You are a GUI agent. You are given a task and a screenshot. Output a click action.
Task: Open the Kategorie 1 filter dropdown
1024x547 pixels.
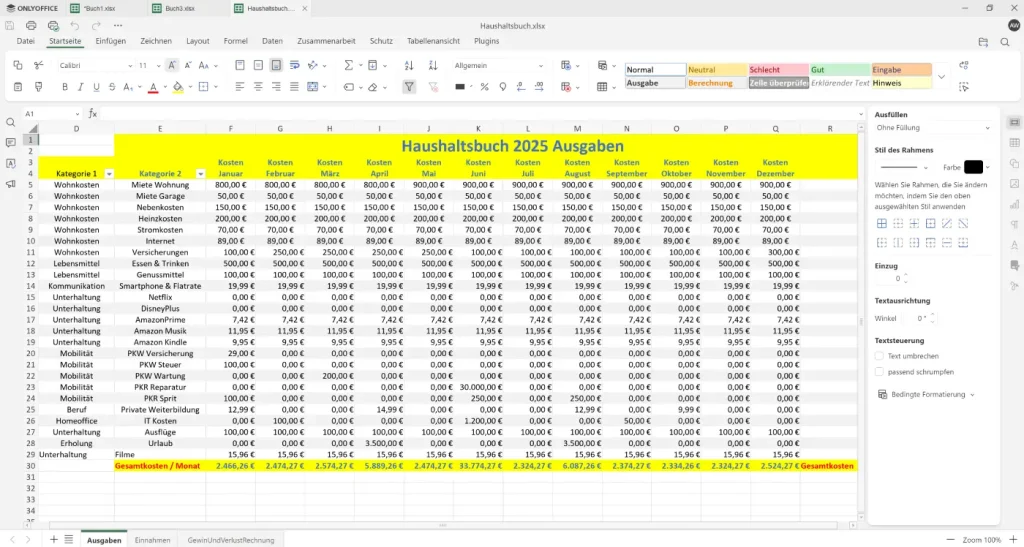pyautogui.click(x=109, y=174)
